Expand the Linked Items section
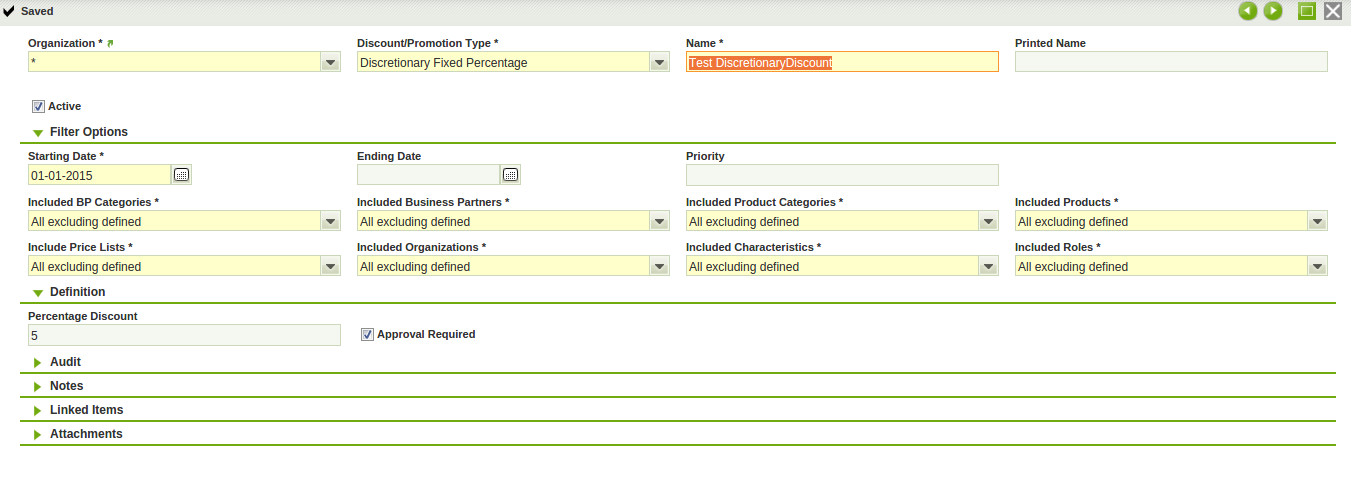 (86, 410)
